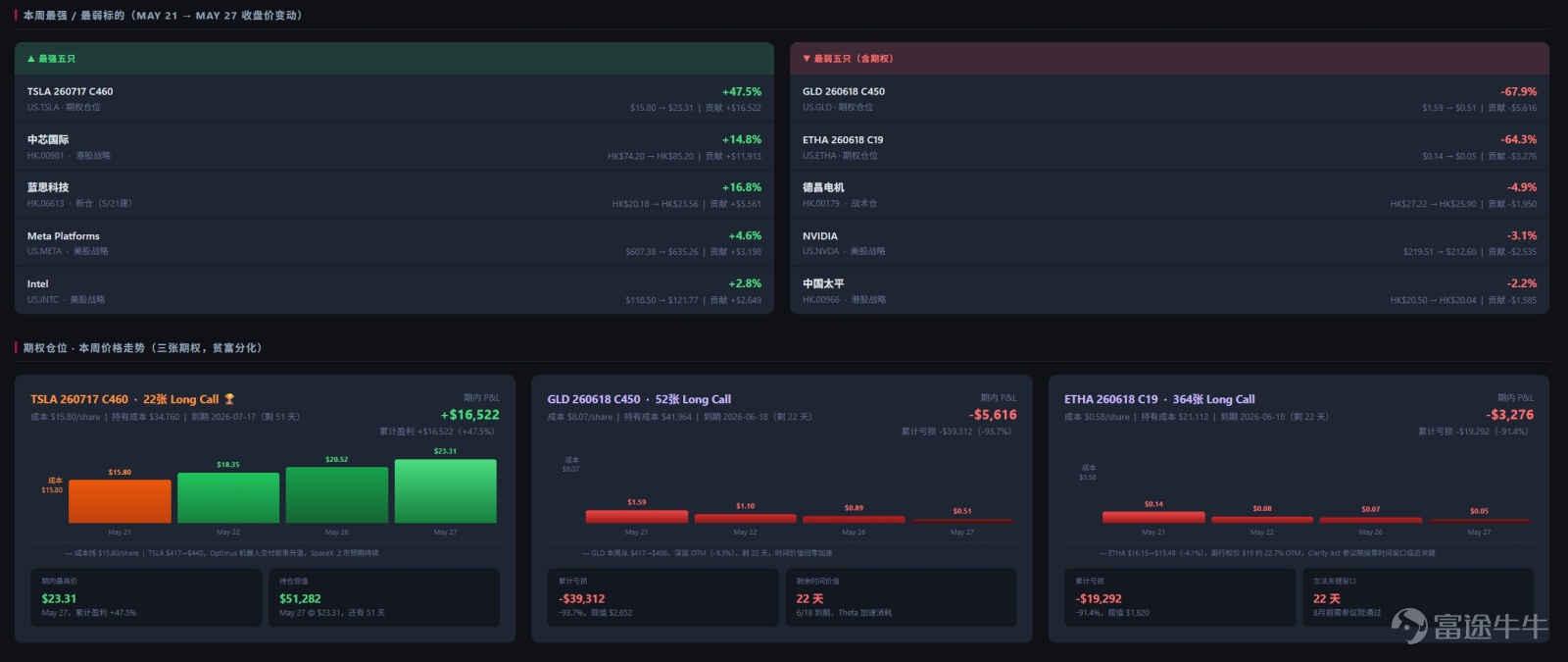Click the GLD chart red bar labeled $1.59
Image resolution: width=1568 pixels, height=662 pixels.
(x=637, y=516)
